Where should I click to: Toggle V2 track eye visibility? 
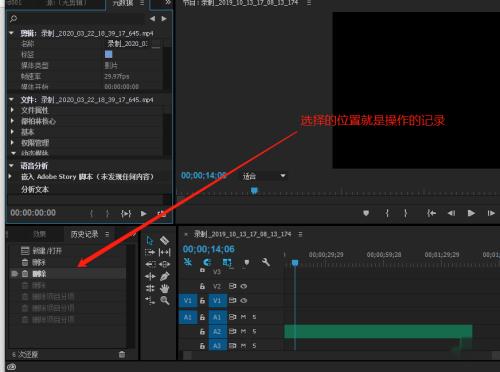point(244,286)
